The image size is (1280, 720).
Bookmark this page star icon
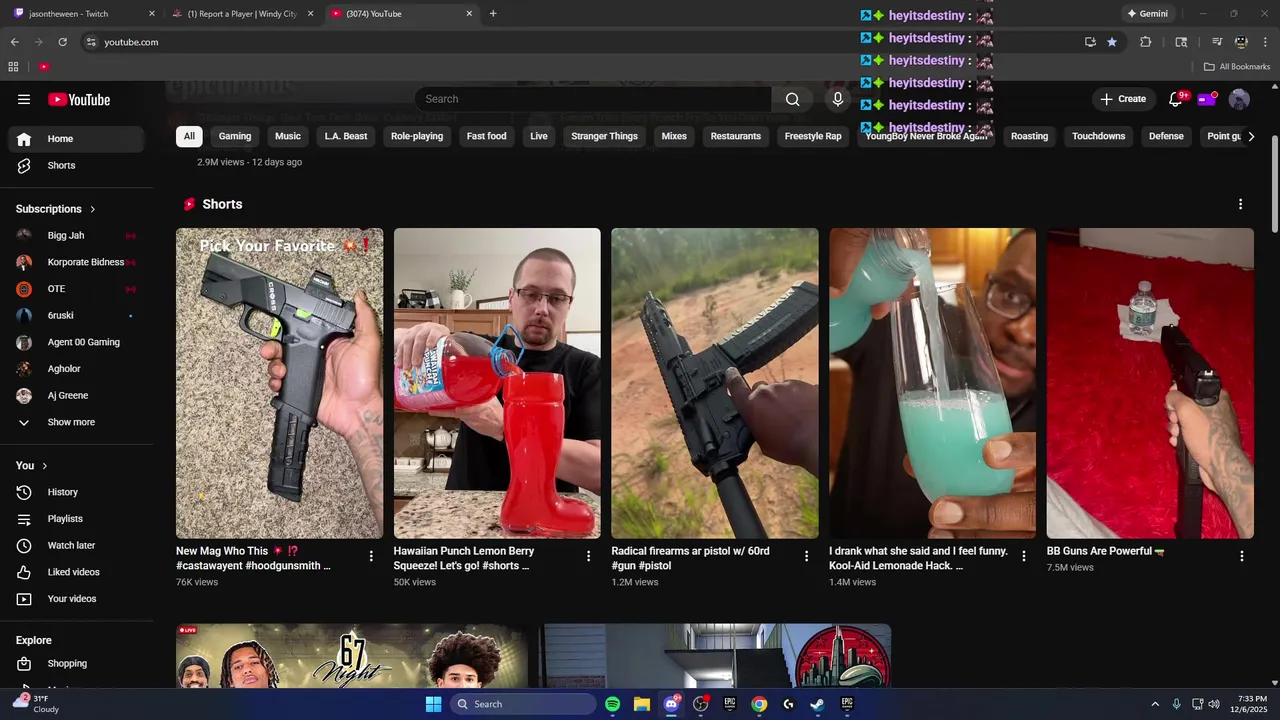click(1111, 42)
